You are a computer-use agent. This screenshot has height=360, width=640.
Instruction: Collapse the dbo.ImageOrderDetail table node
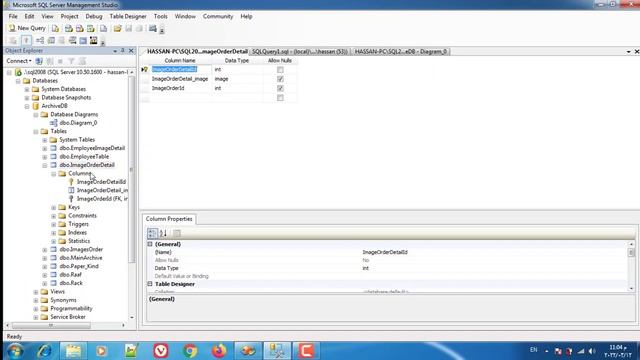[x=45, y=165]
